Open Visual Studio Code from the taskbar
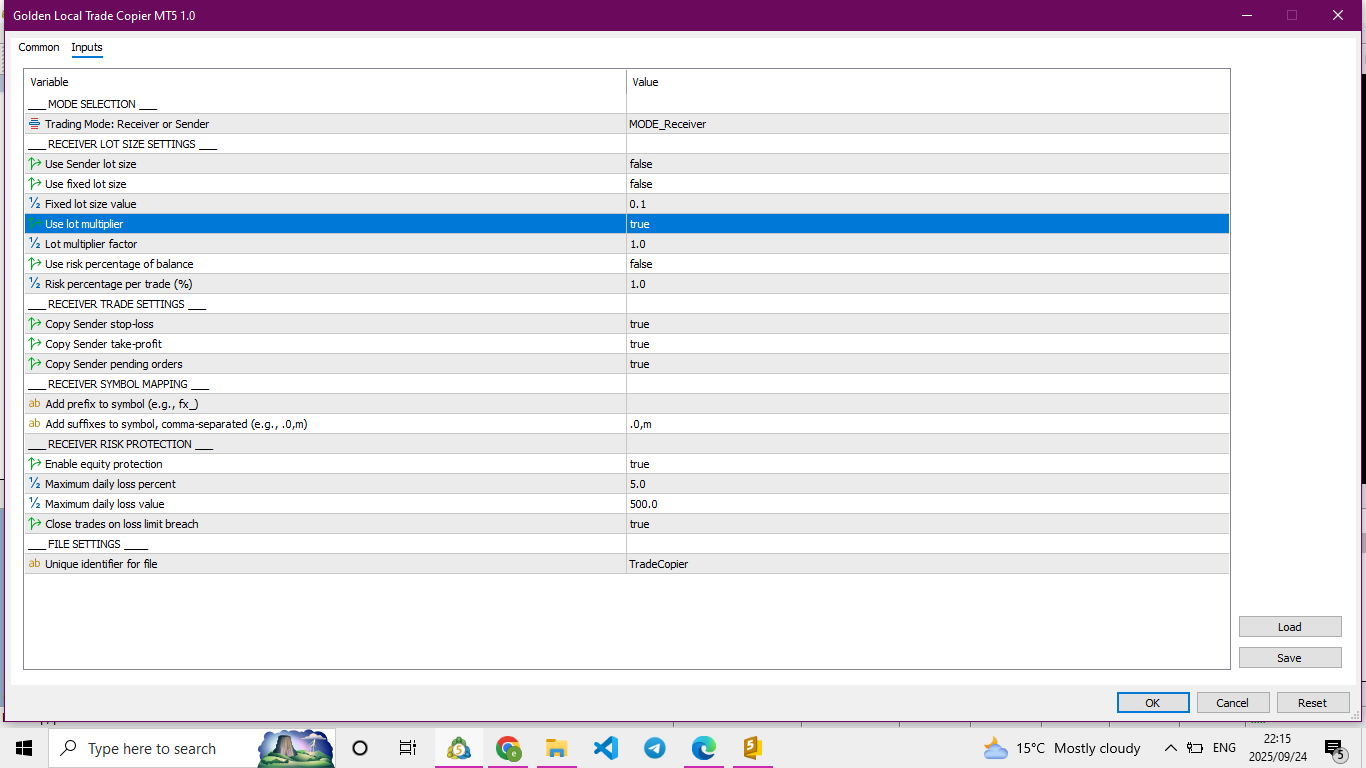 [x=606, y=748]
